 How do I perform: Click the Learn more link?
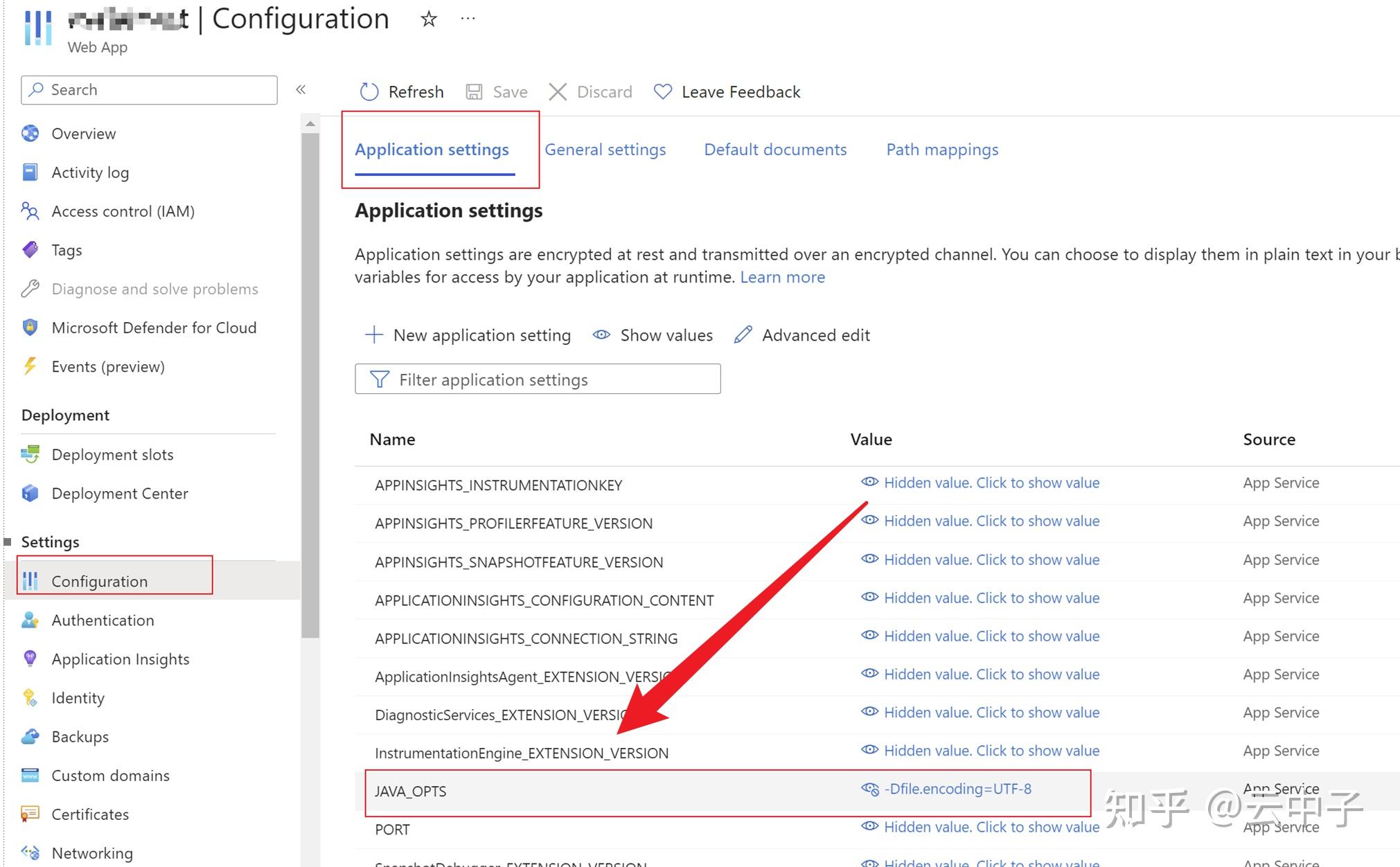[782, 277]
